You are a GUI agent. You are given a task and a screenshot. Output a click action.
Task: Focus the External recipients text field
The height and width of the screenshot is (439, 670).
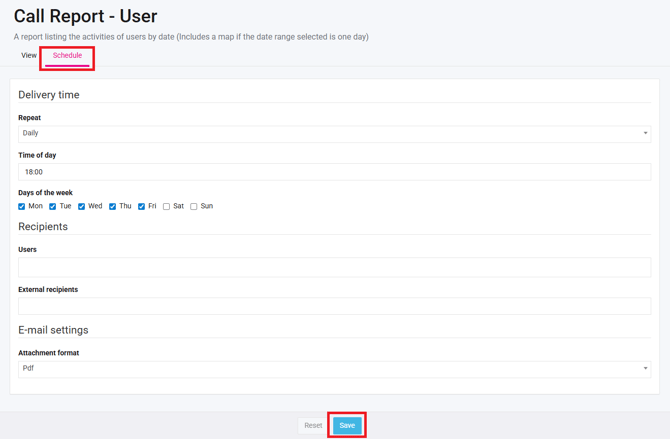pyautogui.click(x=334, y=306)
